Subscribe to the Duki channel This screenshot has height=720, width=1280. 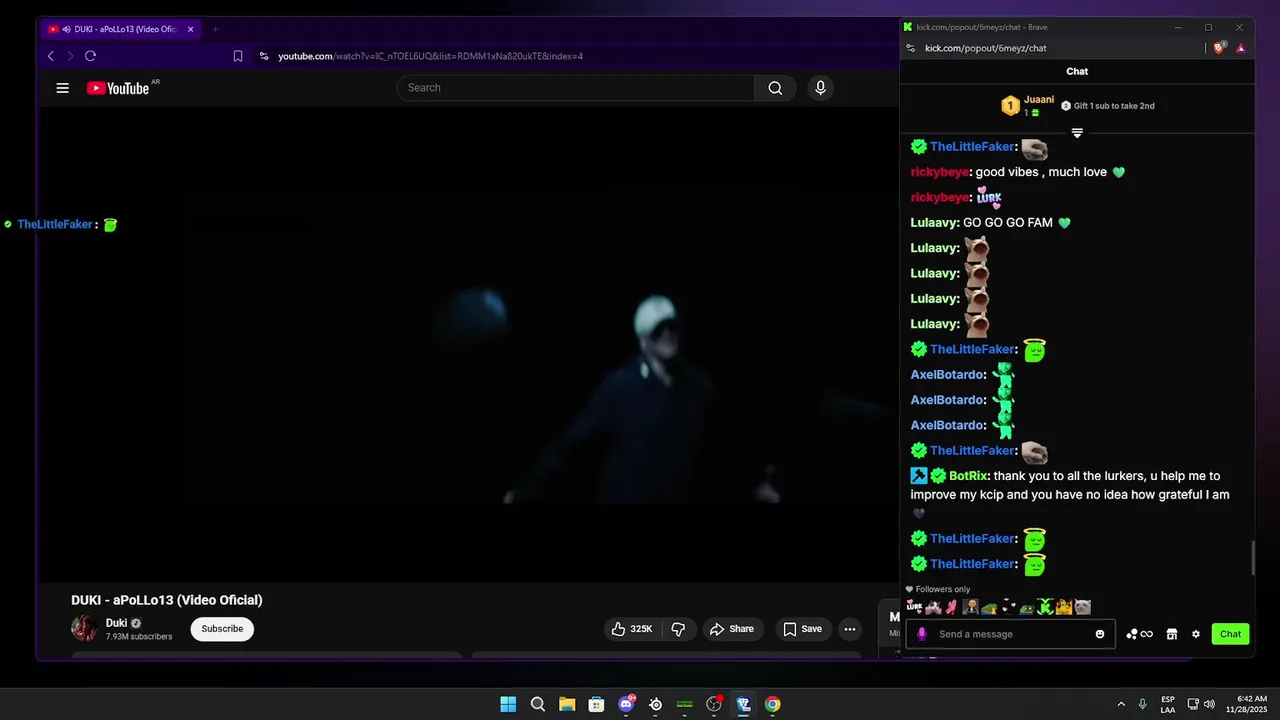pyautogui.click(x=222, y=629)
